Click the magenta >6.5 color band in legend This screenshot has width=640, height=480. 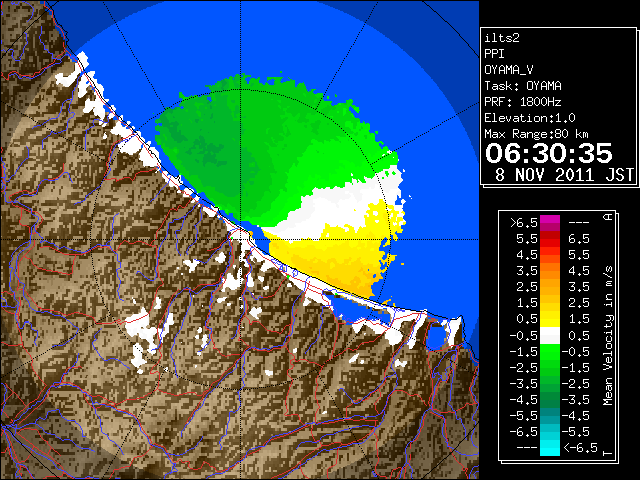click(x=550, y=223)
